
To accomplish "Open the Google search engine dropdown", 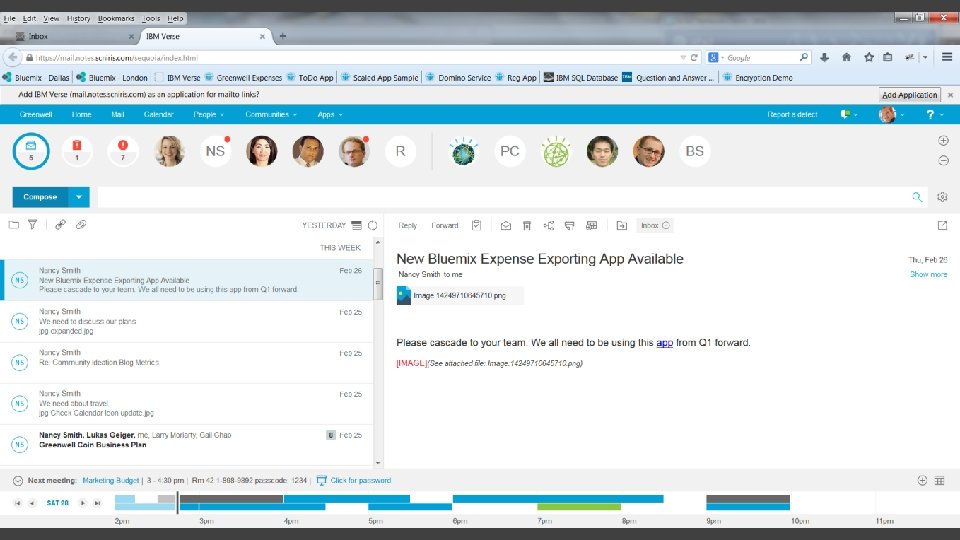I will pos(716,58).
